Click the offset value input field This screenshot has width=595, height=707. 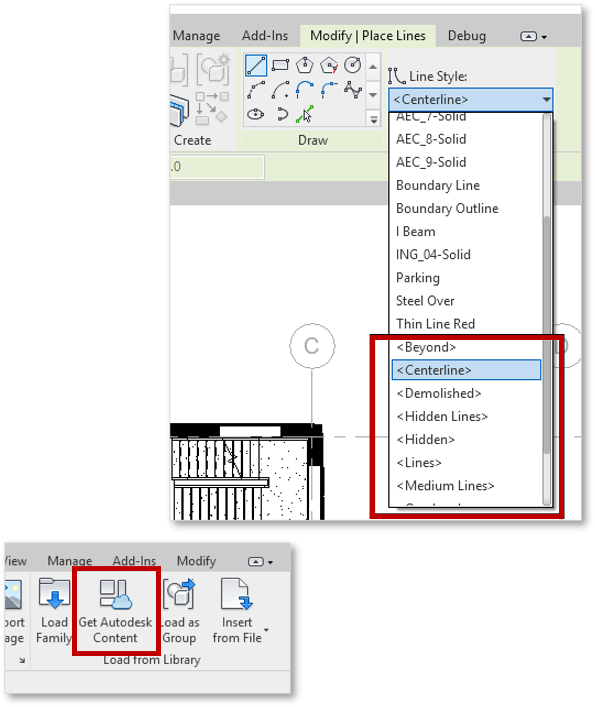click(x=217, y=167)
